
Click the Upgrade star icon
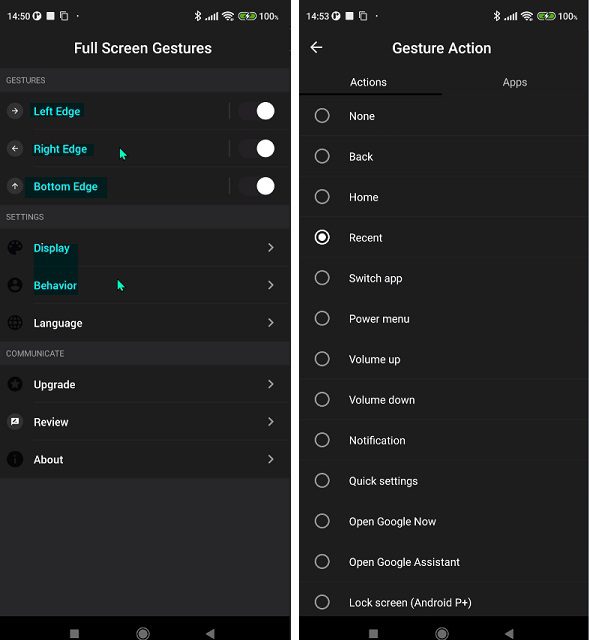(x=15, y=384)
